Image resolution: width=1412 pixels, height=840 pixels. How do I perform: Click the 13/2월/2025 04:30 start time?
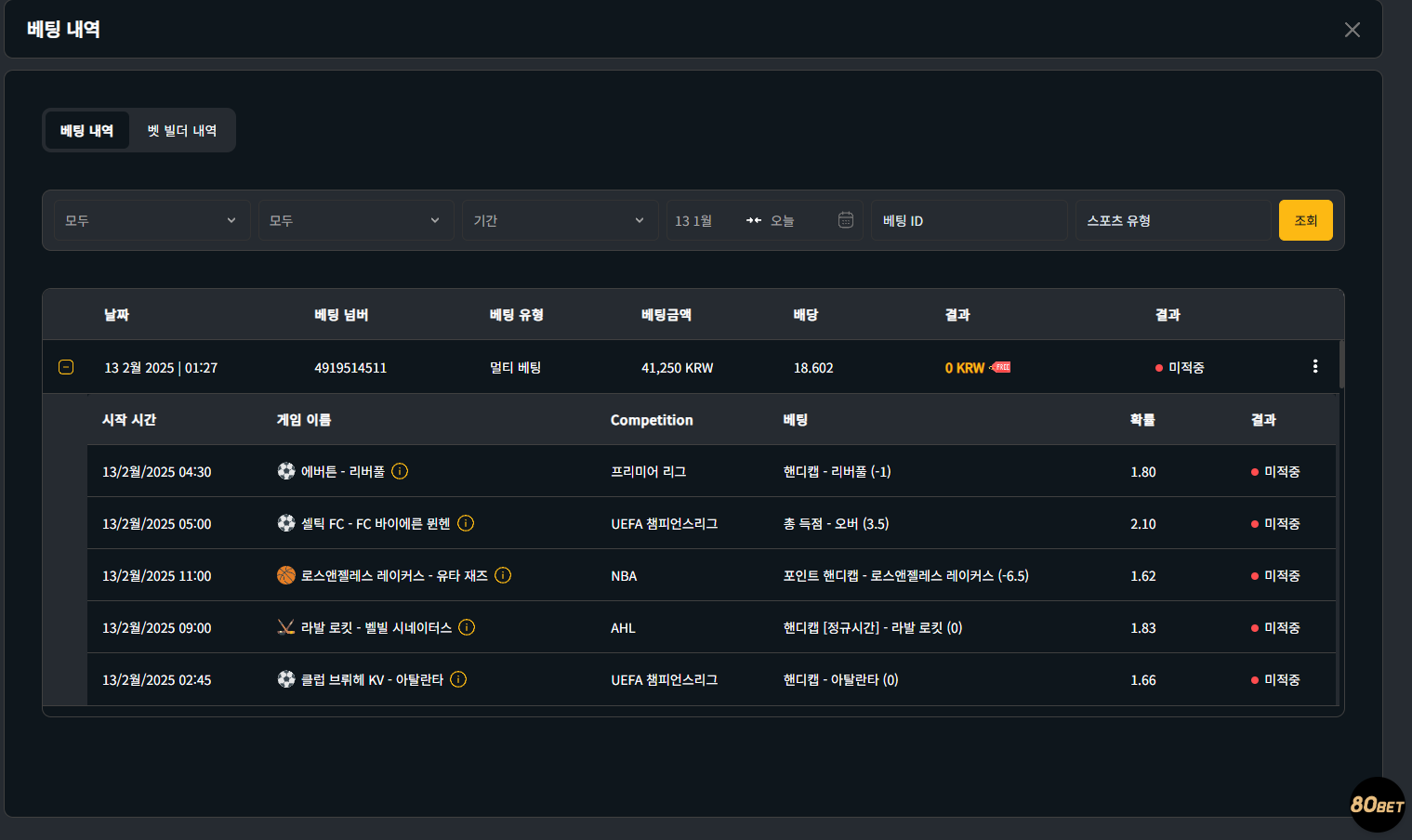(157, 472)
